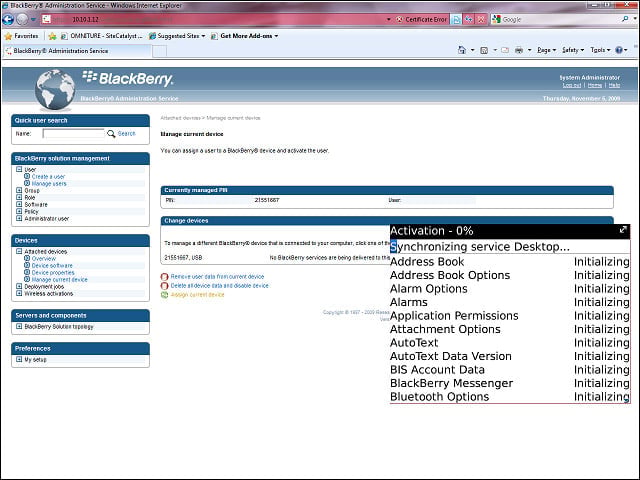Select BlackBerry Messenger row in Activation list
The image size is (640, 480).
(510, 383)
